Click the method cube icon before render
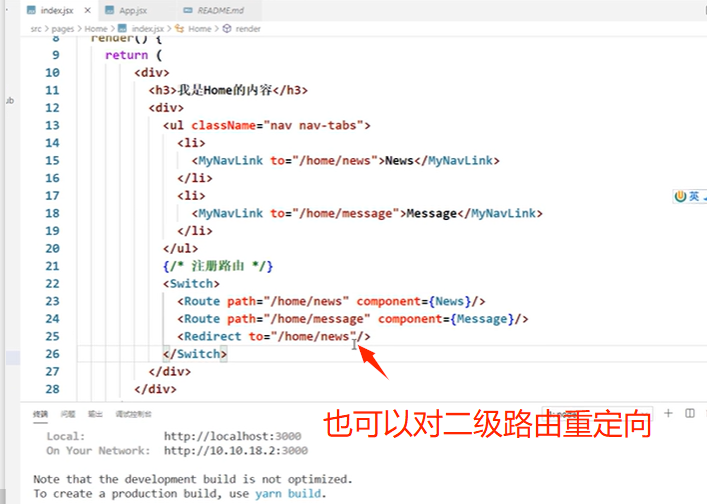Image resolution: width=707 pixels, height=504 pixels. pos(227,29)
